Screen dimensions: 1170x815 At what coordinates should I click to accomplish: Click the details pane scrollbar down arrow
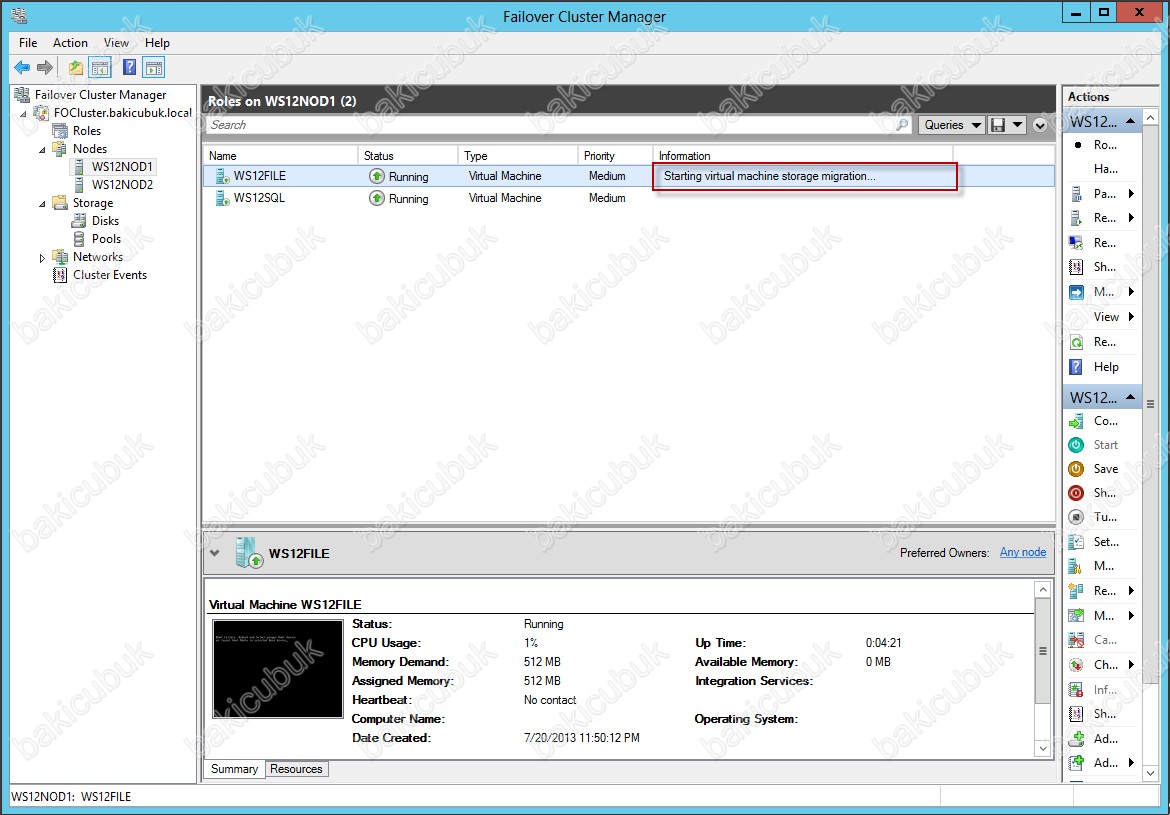point(1043,749)
